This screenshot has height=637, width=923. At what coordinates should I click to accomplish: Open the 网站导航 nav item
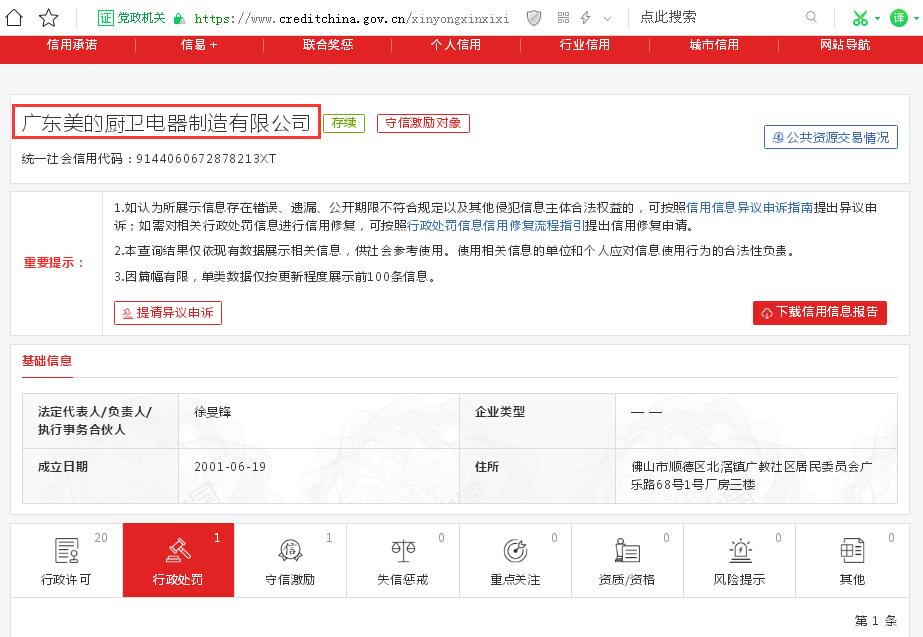click(845, 45)
